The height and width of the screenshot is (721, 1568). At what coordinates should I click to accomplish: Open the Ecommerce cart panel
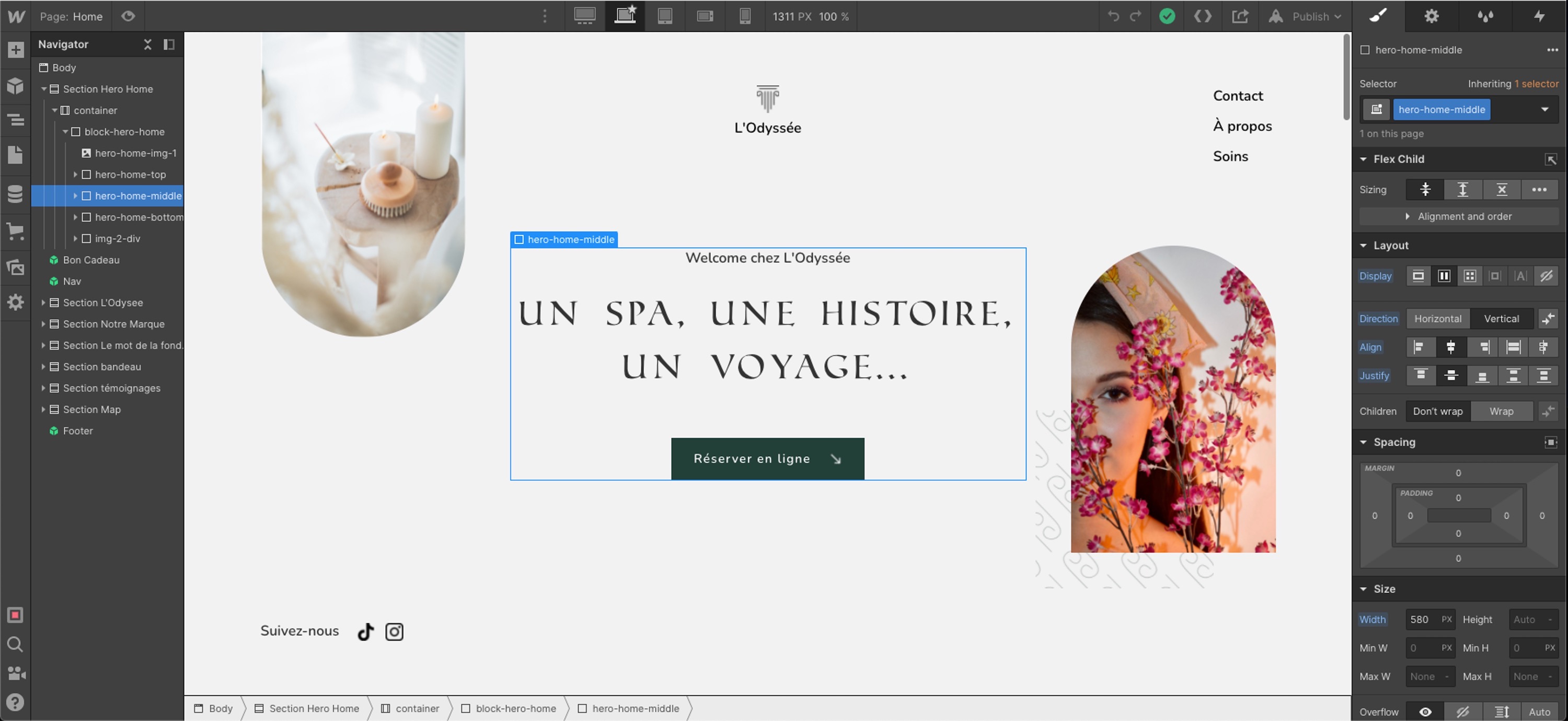(x=16, y=230)
